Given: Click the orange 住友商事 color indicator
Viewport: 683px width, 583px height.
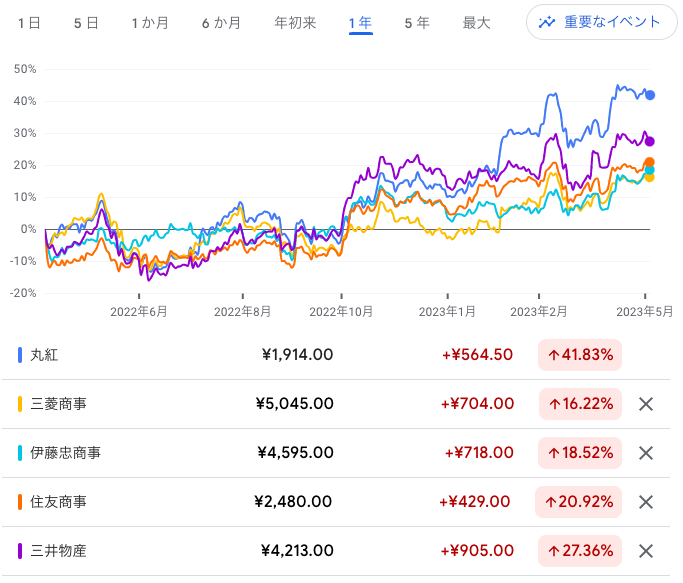Looking at the screenshot, I should pos(20,502).
